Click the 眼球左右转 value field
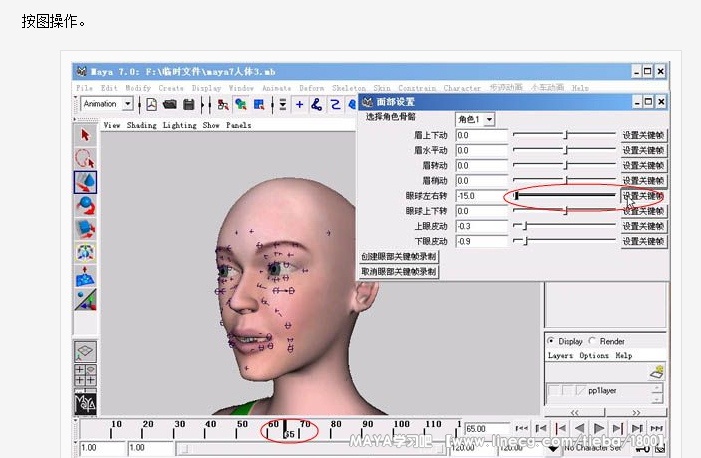The image size is (701, 458). (x=481, y=196)
